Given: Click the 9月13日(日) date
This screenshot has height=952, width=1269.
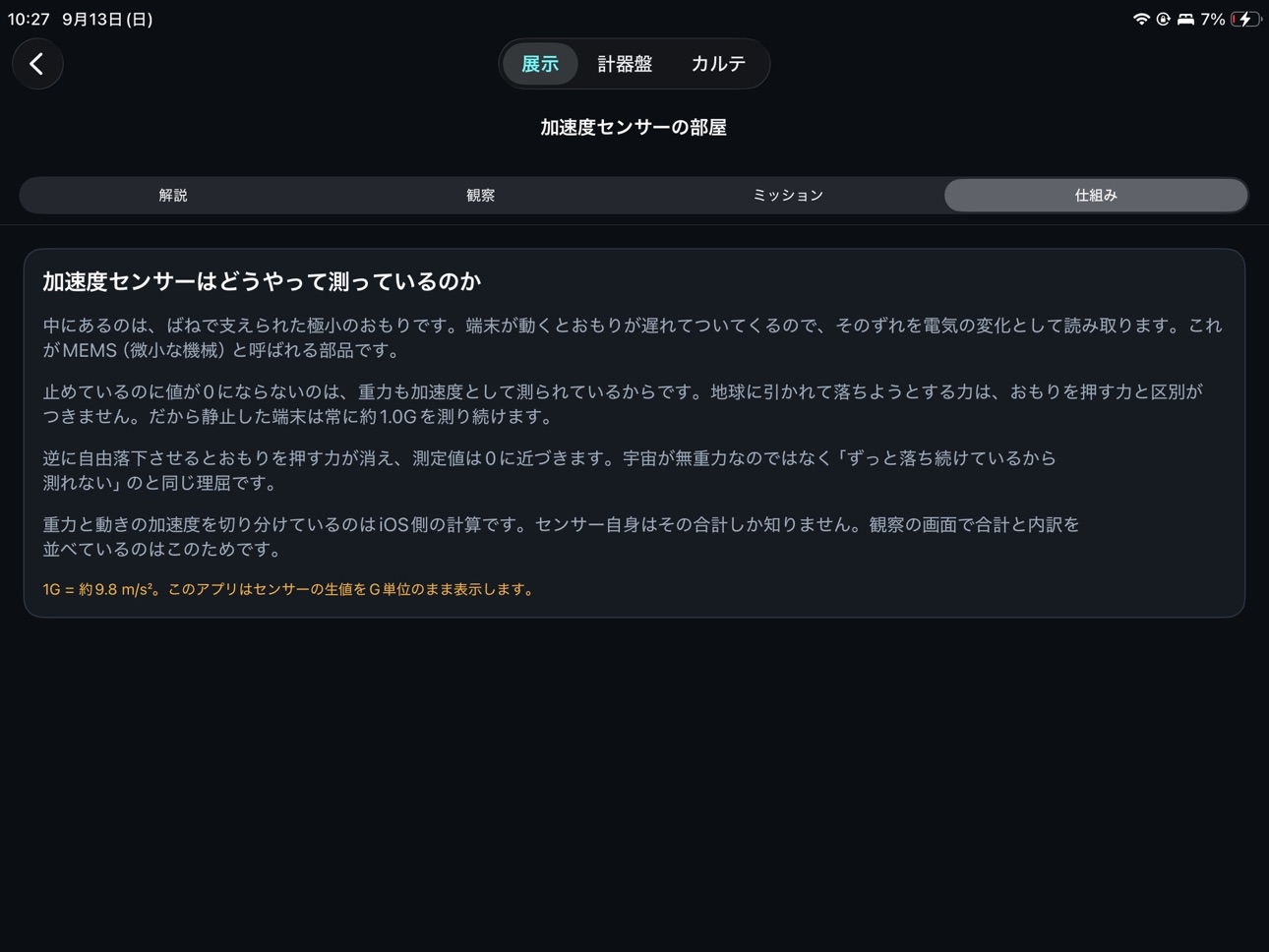Looking at the screenshot, I should (x=107, y=19).
